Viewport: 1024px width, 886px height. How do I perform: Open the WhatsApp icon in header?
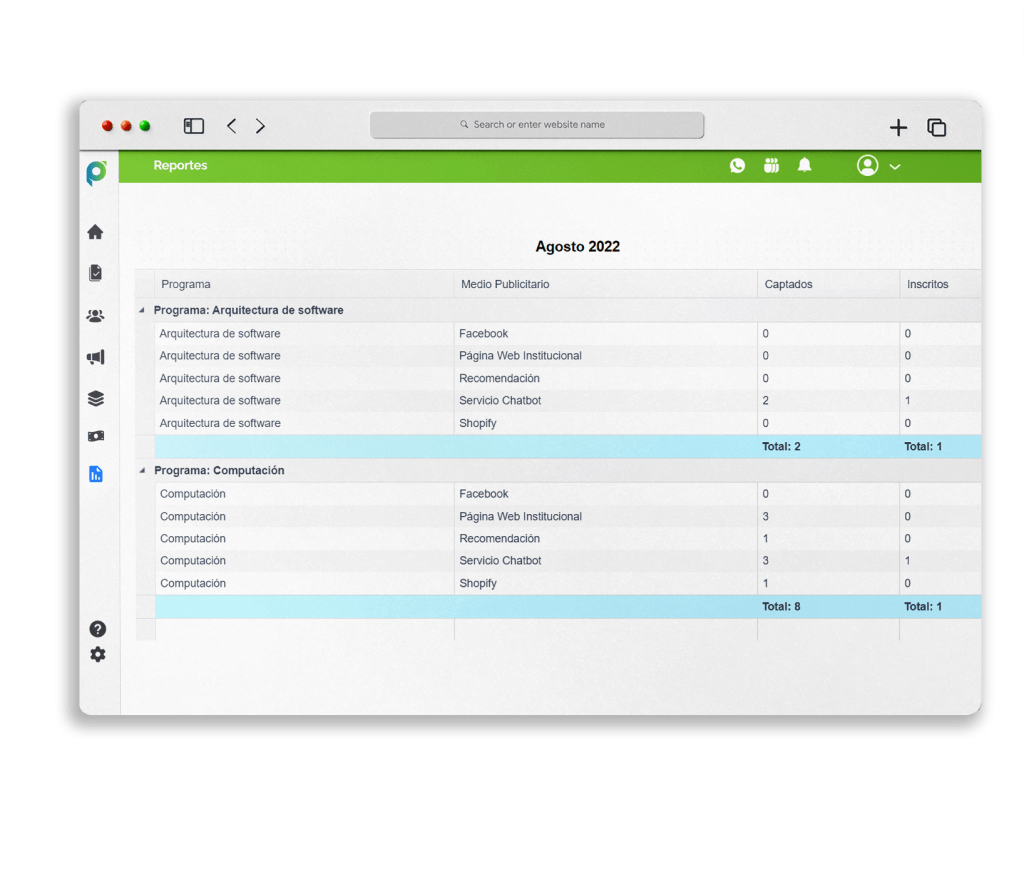(x=737, y=165)
